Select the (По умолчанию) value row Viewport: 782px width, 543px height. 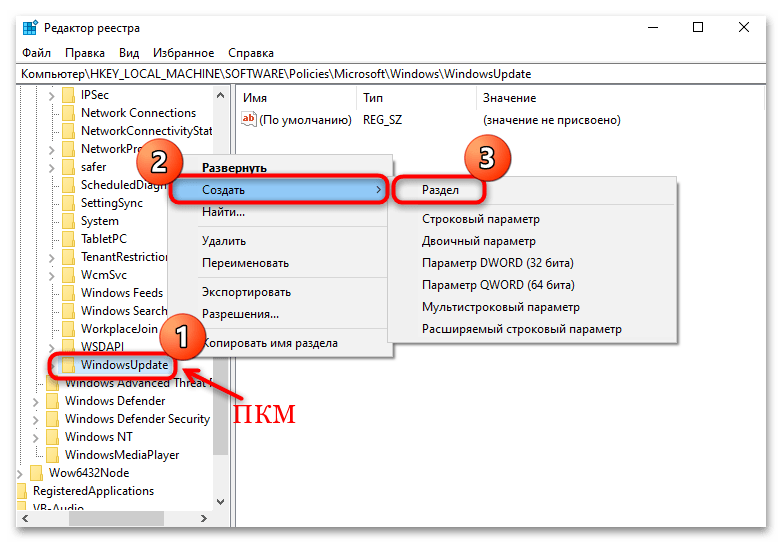coord(431,120)
